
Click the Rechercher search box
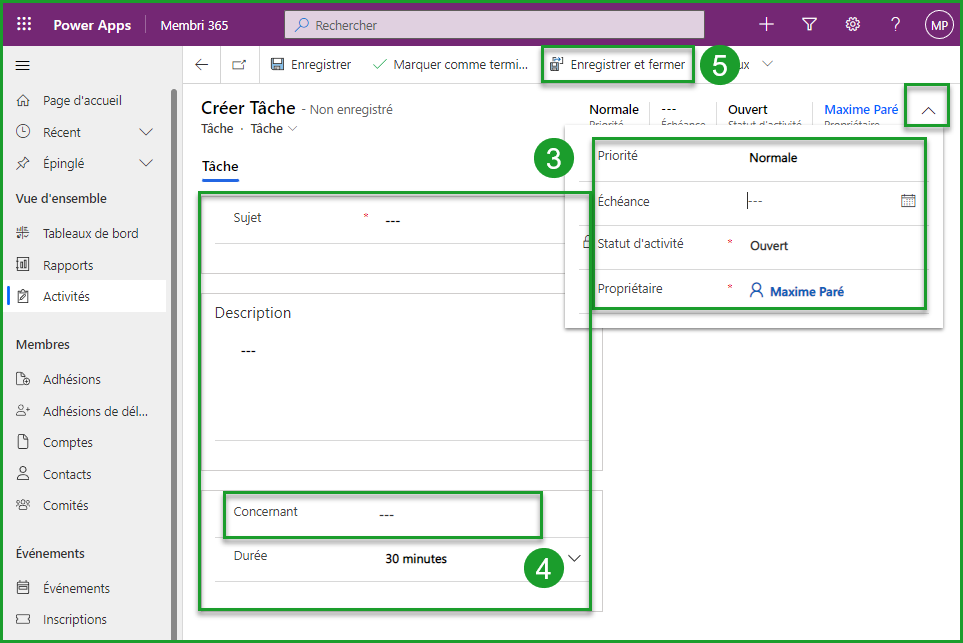pos(495,25)
